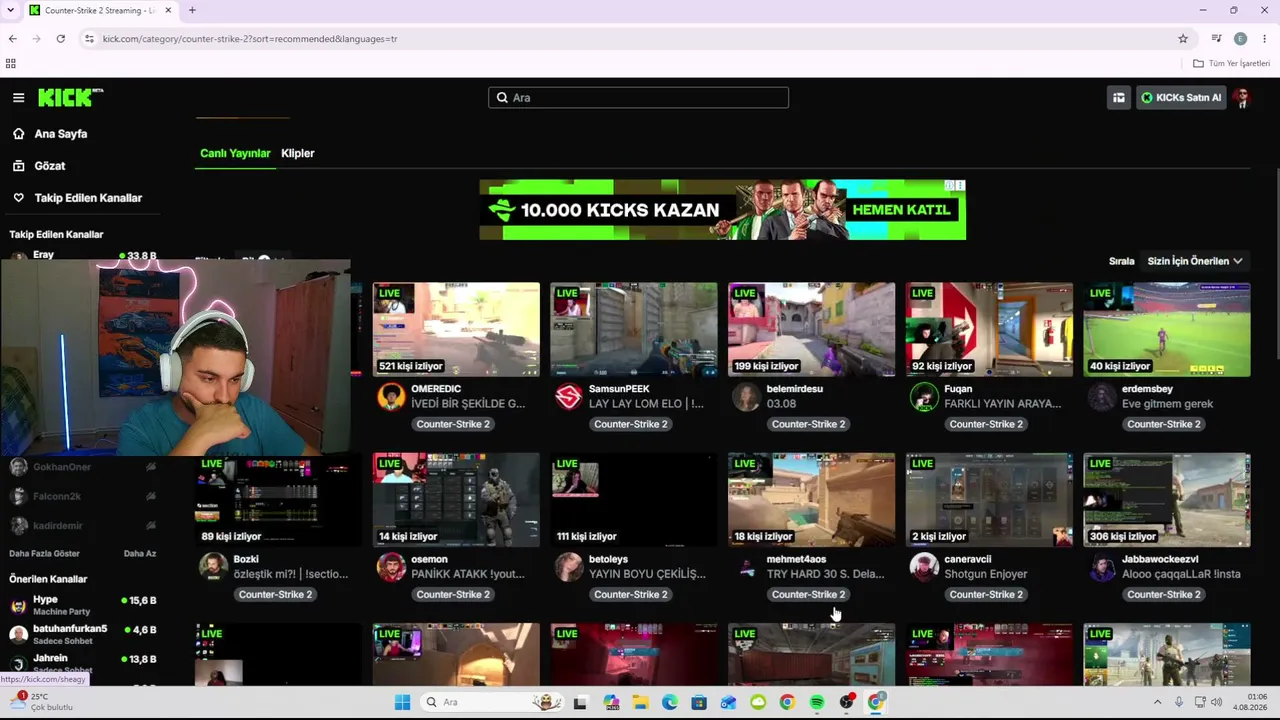The height and width of the screenshot is (720, 1280).
Task: Click HEMEN KATIL on the banner
Action: [x=902, y=210]
